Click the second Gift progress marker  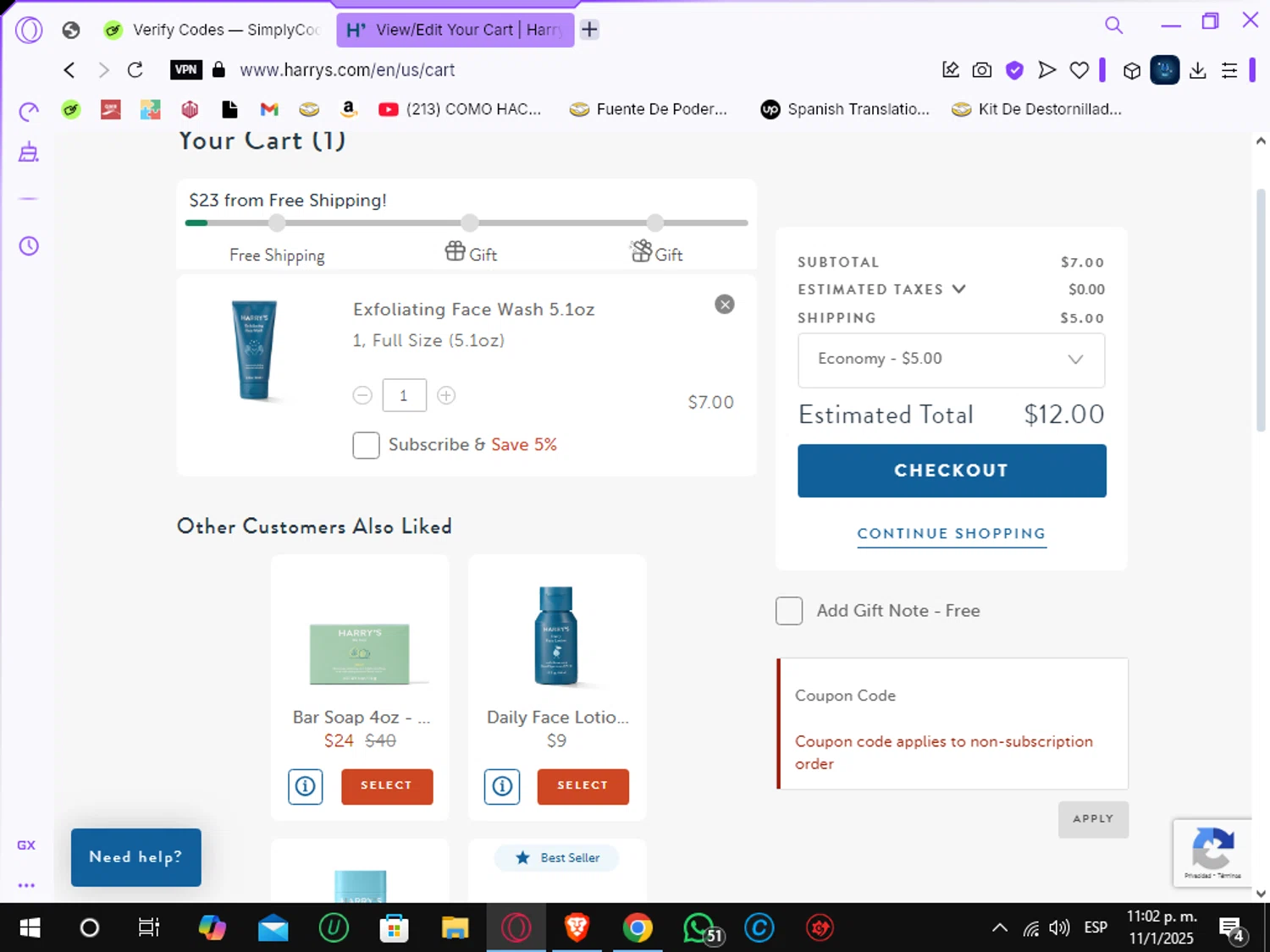655,223
